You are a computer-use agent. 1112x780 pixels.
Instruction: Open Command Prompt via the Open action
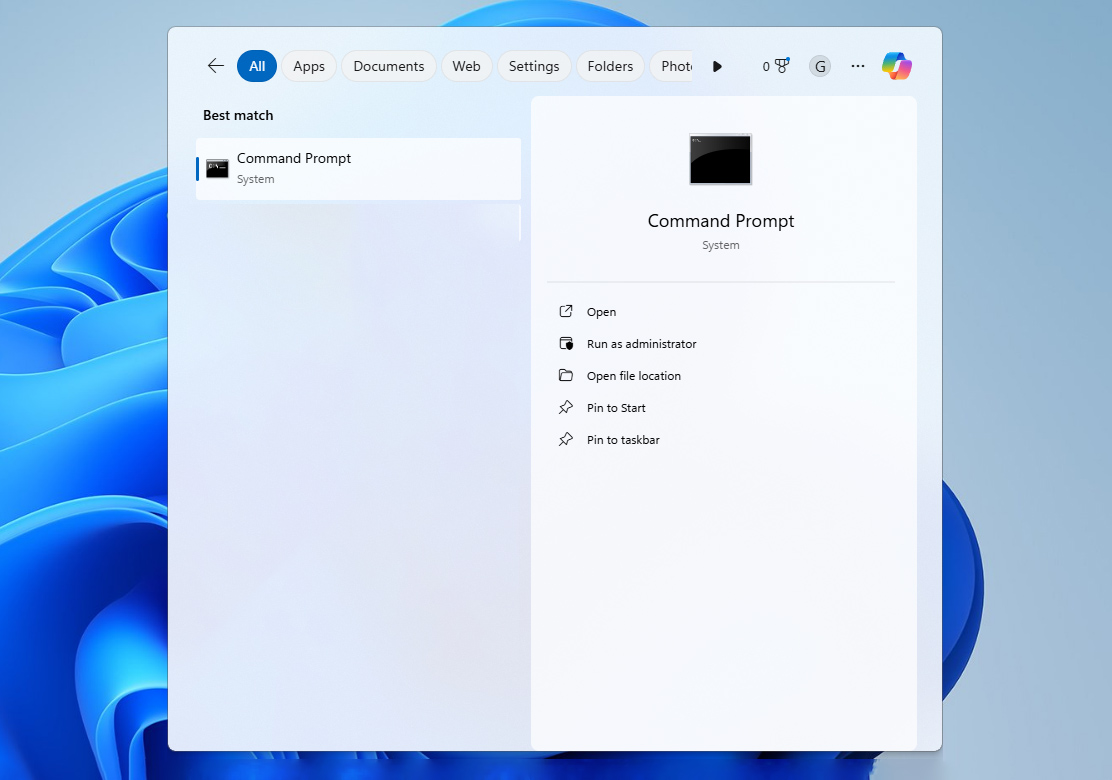pyautogui.click(x=599, y=311)
